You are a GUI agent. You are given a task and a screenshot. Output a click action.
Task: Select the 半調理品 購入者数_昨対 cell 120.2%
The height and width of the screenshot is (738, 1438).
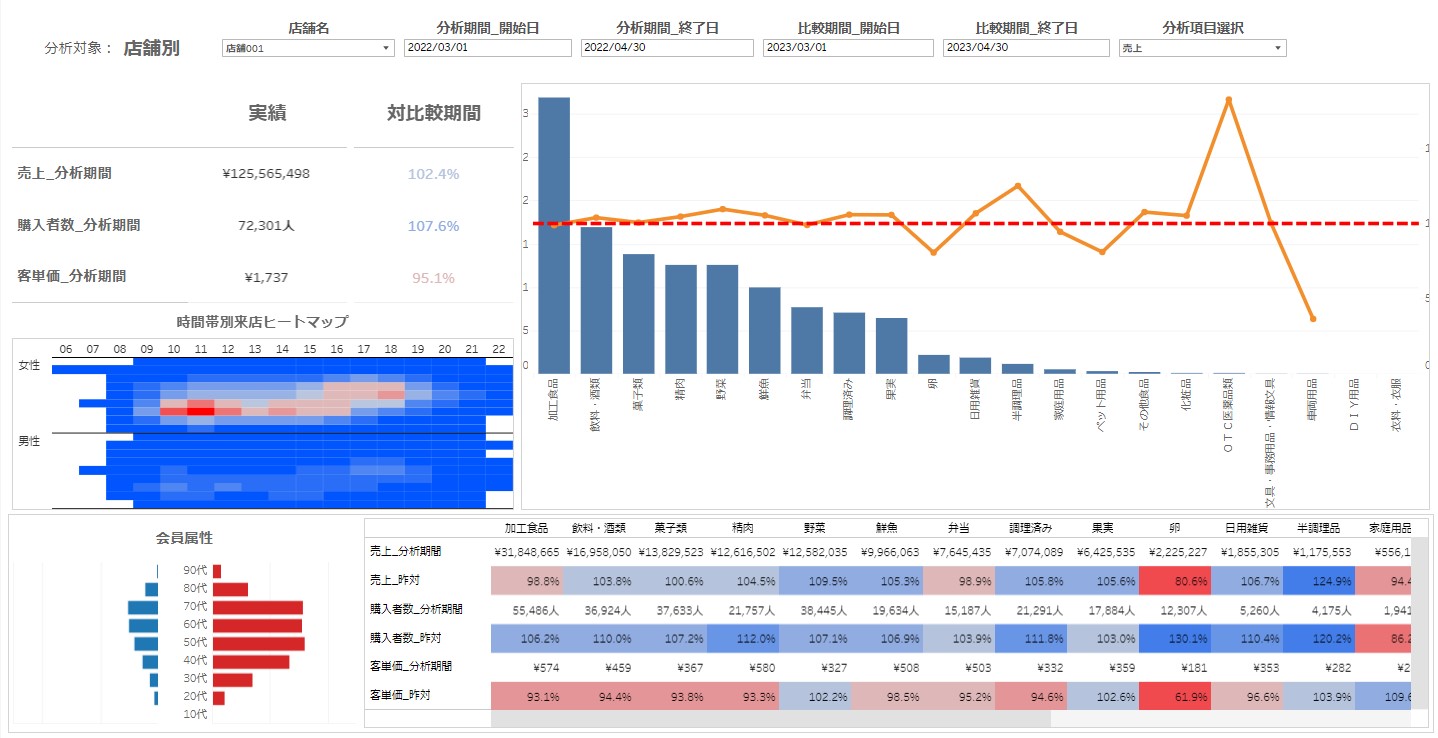pos(1318,638)
